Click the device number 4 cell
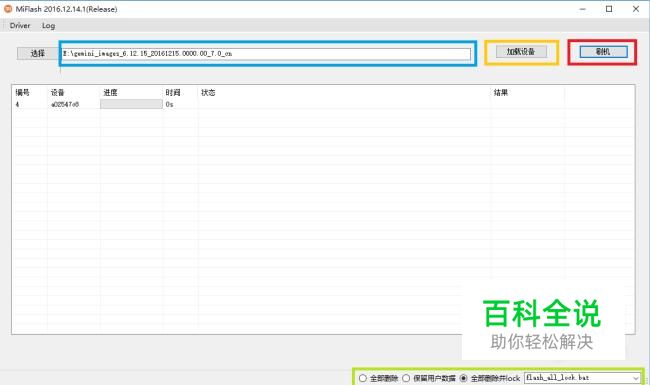This screenshot has width=650, height=385. (17, 104)
